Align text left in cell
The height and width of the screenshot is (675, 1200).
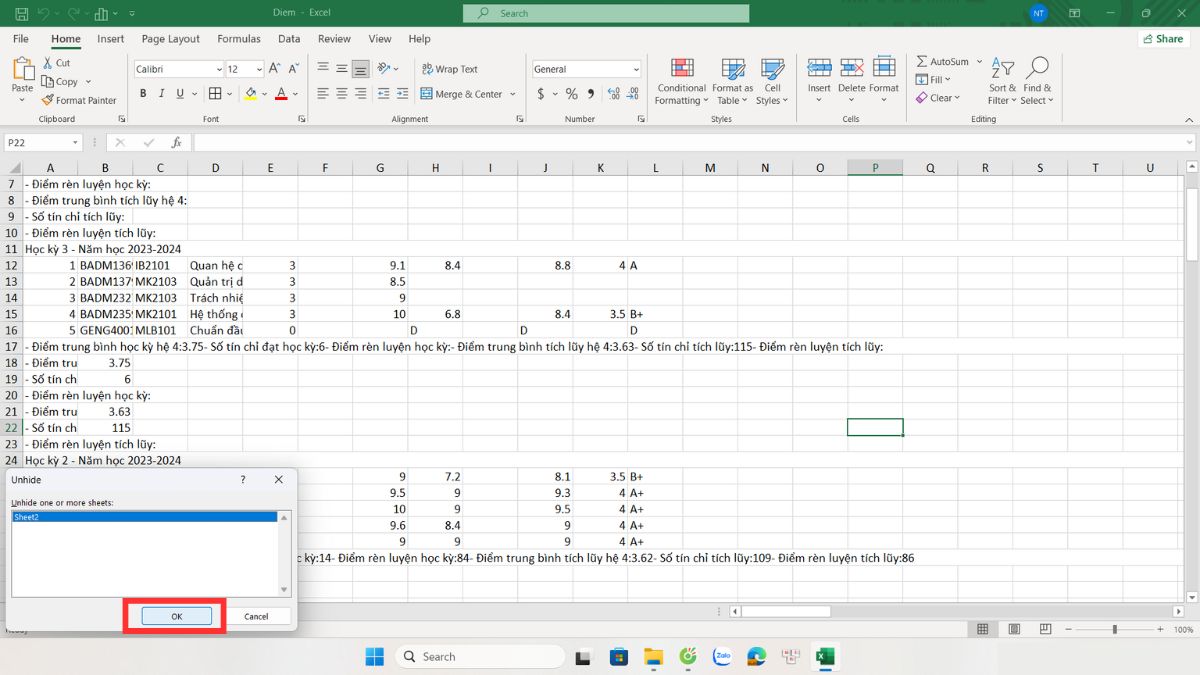(323, 94)
